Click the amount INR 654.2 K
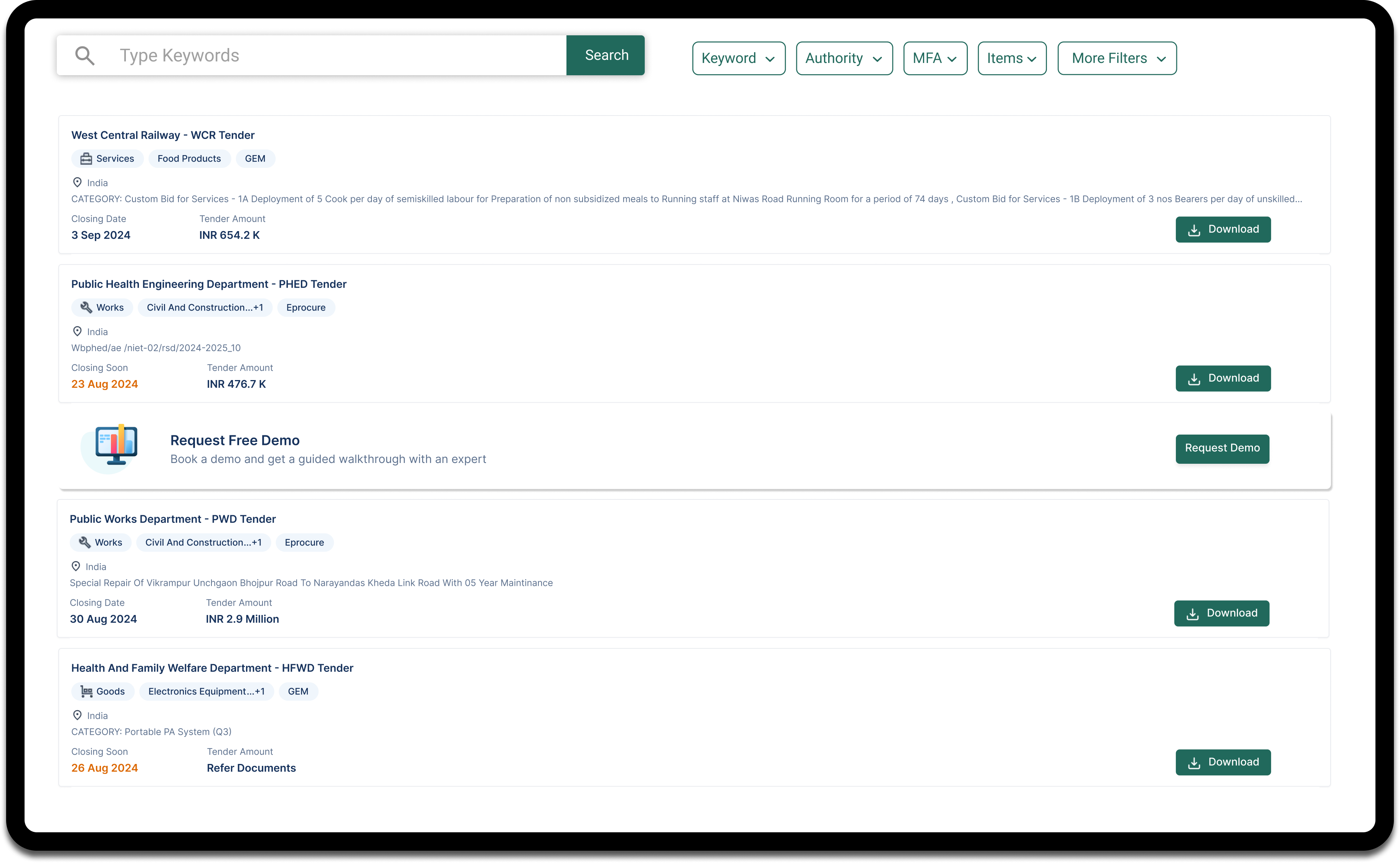The height and width of the screenshot is (863, 1400). (229, 235)
